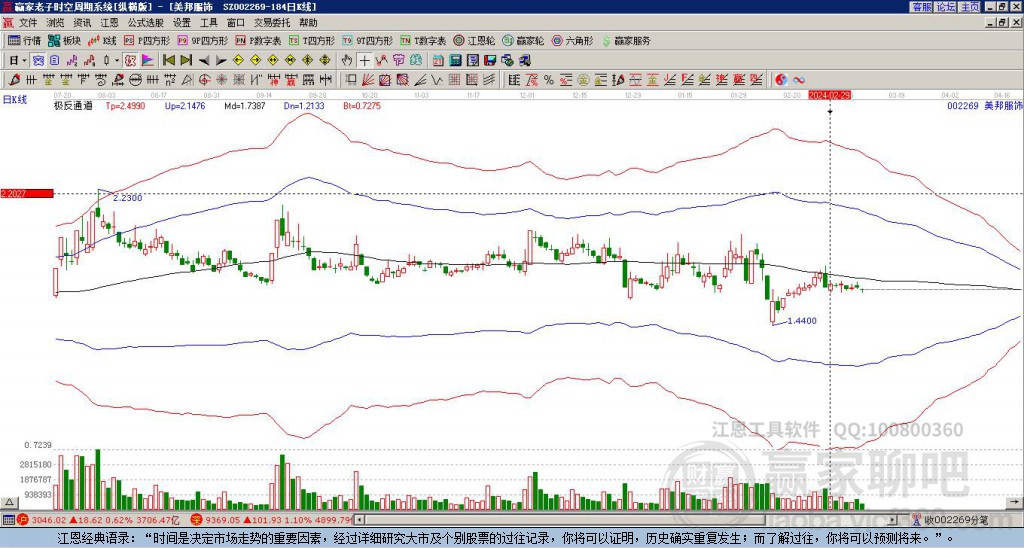
Task: Open the 资讯 menu
Action: (82, 23)
